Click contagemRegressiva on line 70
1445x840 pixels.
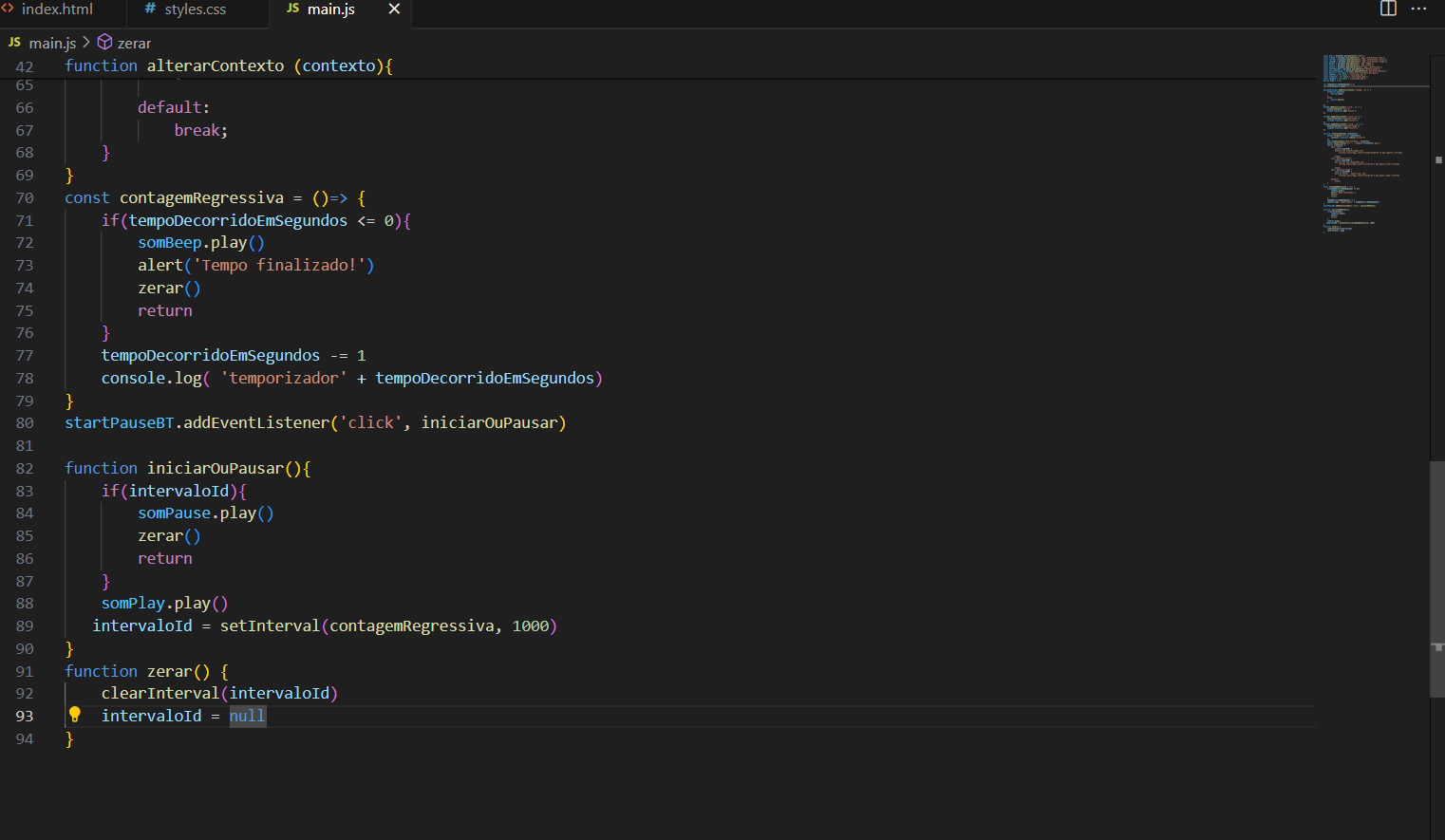click(x=201, y=197)
